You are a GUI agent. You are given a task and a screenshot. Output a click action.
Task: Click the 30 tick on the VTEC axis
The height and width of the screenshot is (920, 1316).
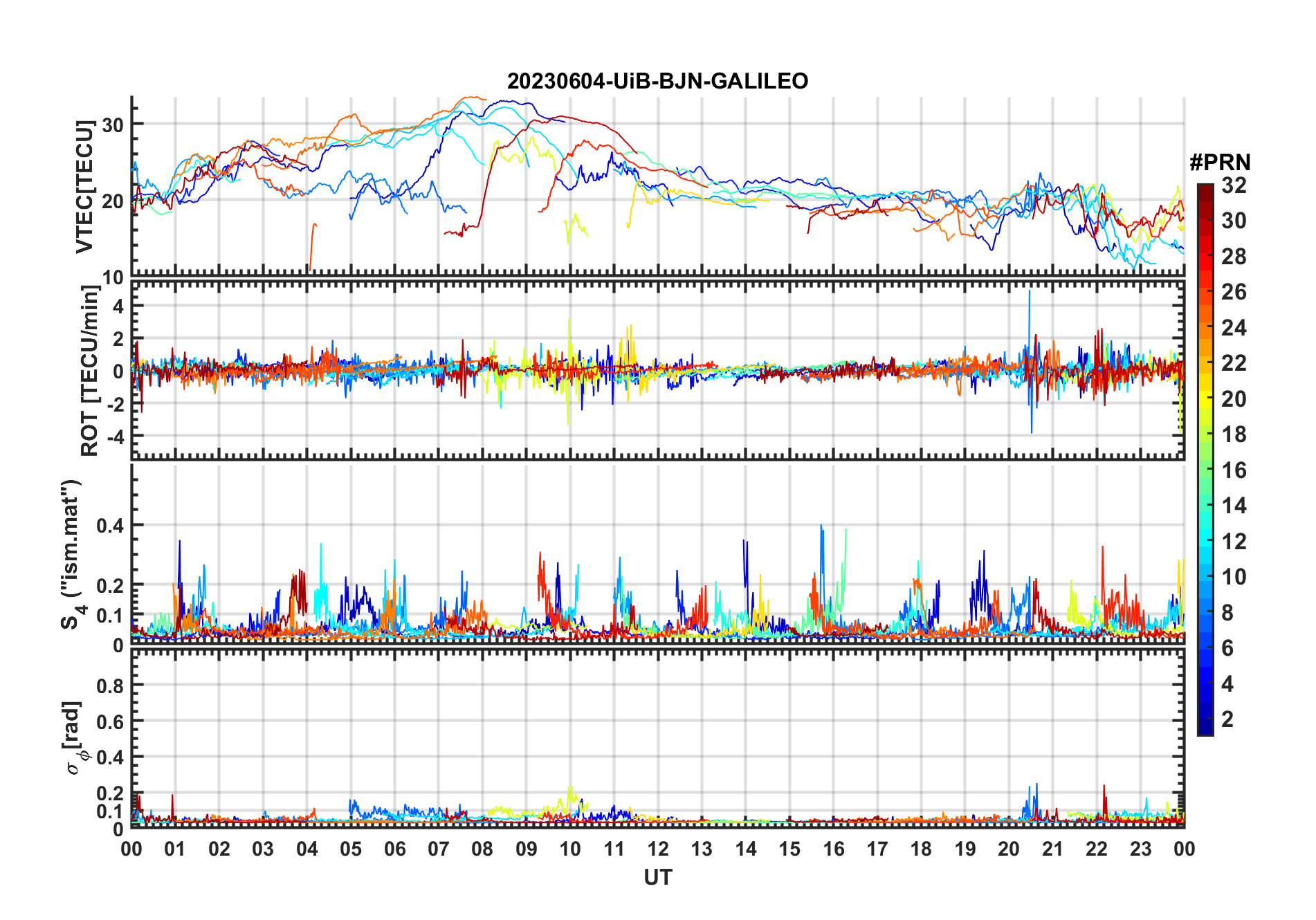[113, 125]
